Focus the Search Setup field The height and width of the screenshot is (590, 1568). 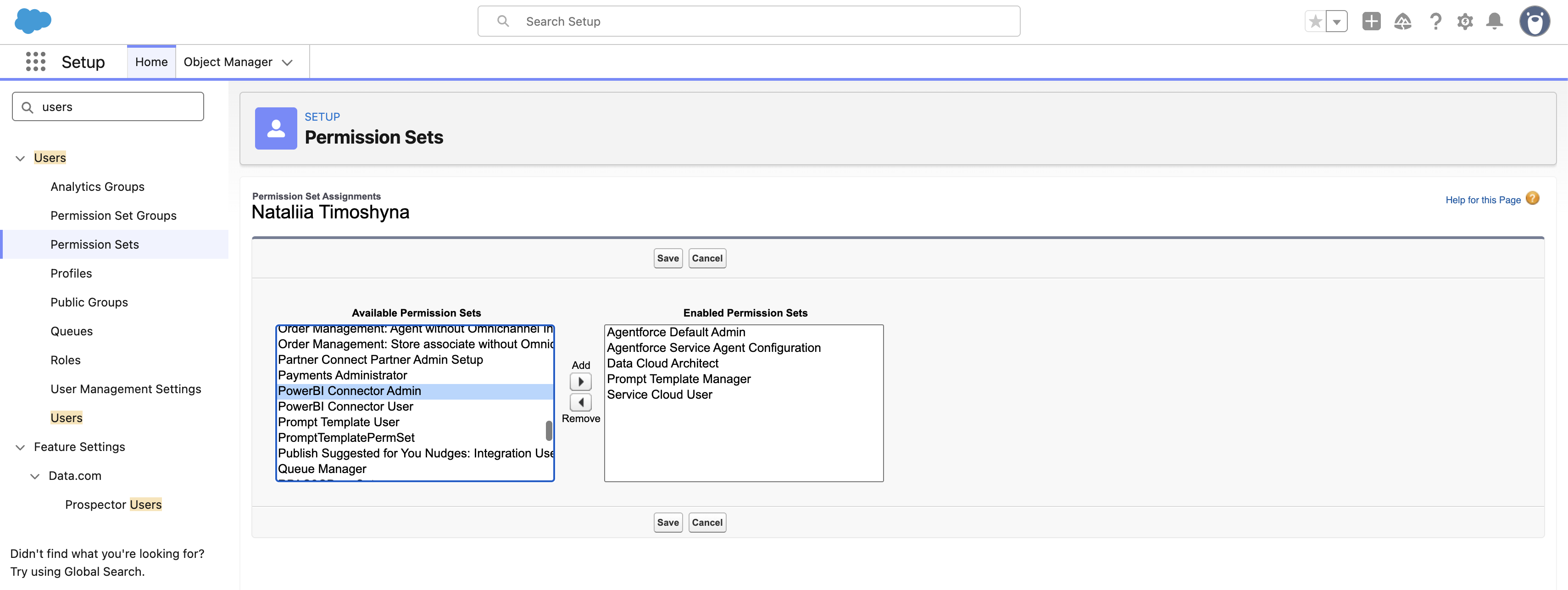coord(749,21)
